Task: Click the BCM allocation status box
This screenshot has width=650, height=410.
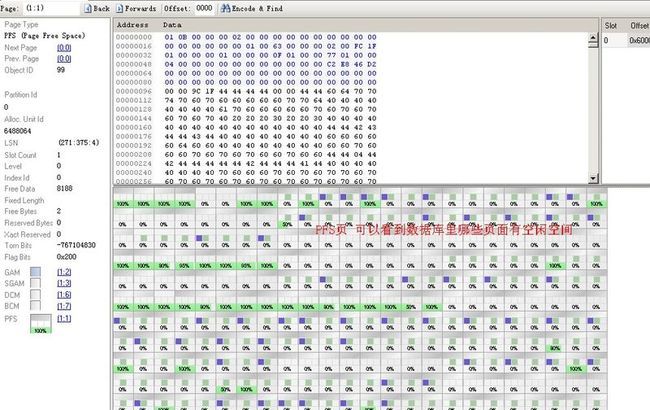Action: tap(36, 306)
